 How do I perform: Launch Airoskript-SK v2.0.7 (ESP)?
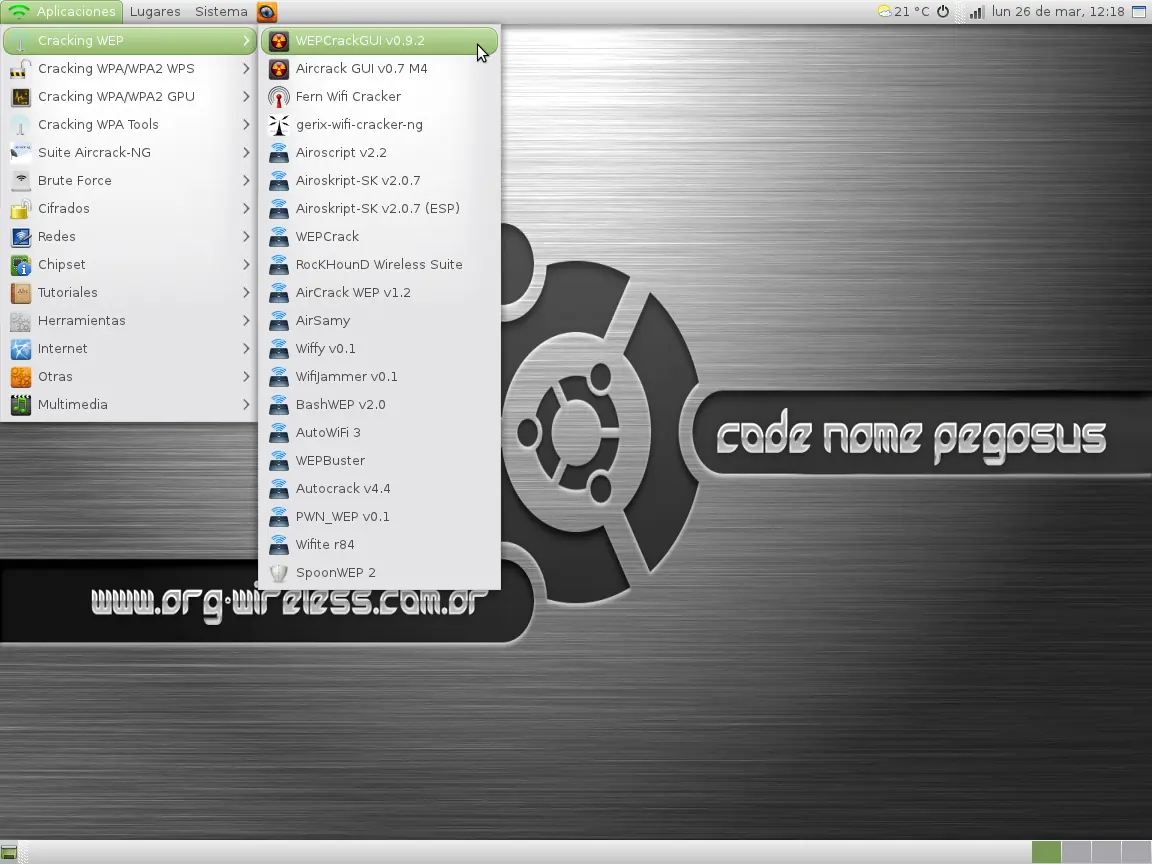[379, 209]
